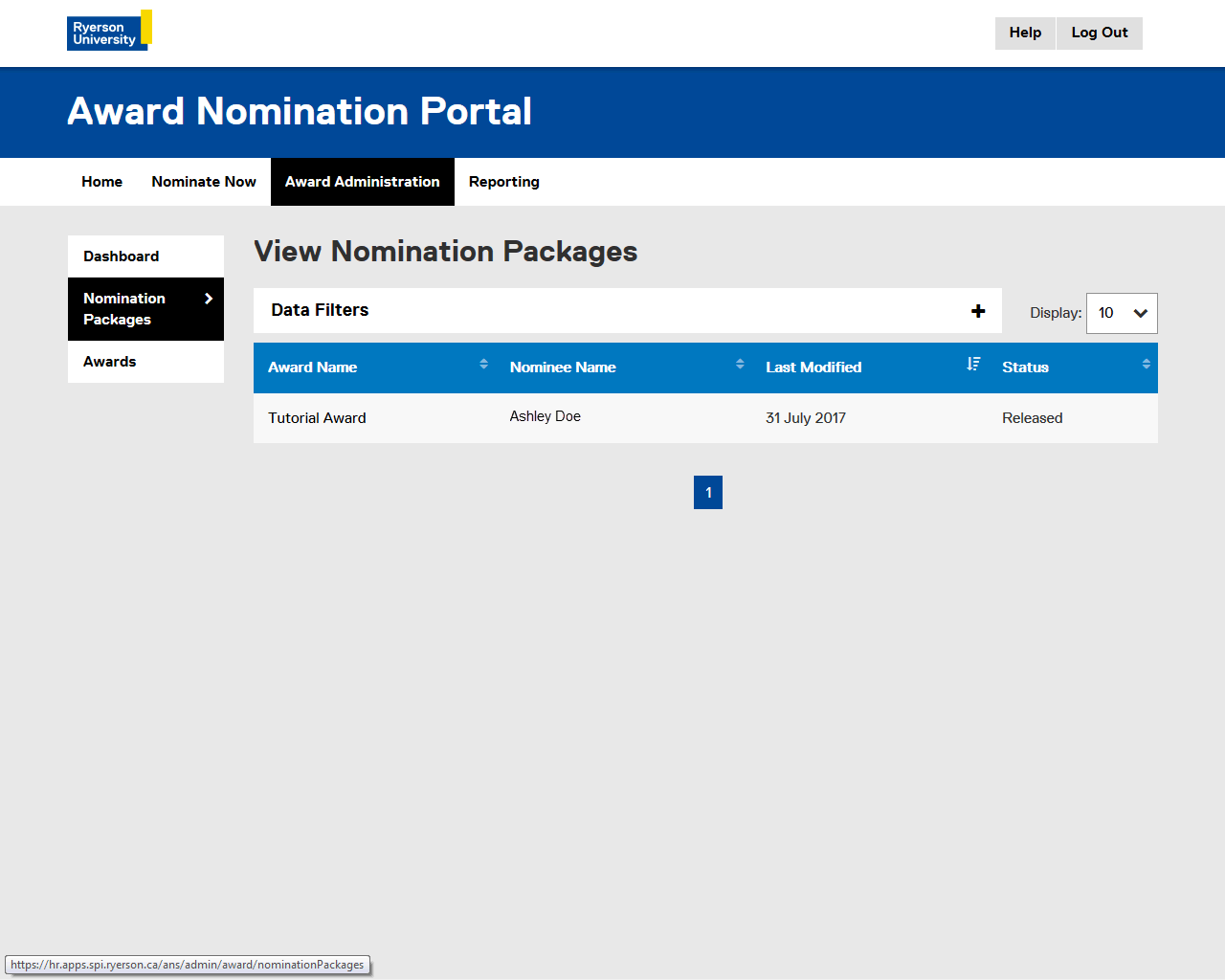Expand the Data Filters panel
The height and width of the screenshot is (980, 1225).
click(320, 310)
